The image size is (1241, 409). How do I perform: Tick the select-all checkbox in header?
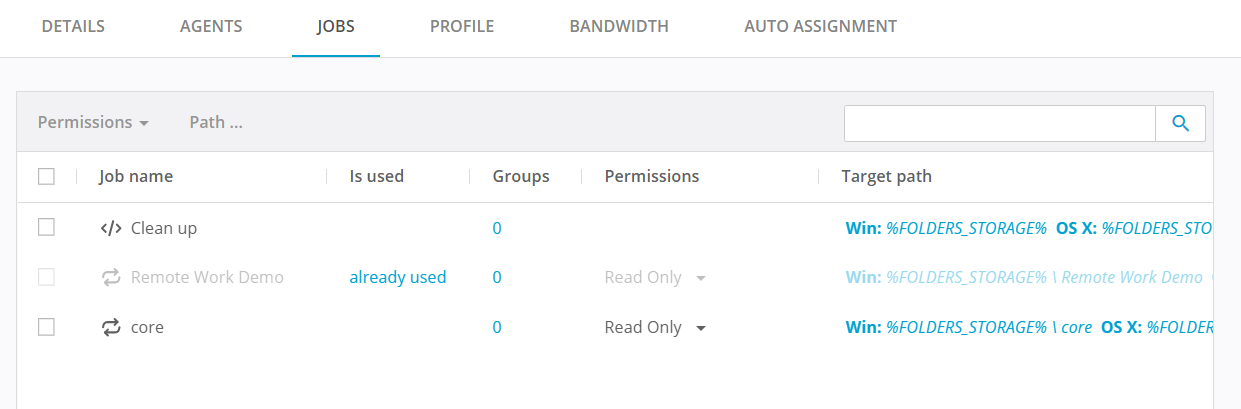46,176
